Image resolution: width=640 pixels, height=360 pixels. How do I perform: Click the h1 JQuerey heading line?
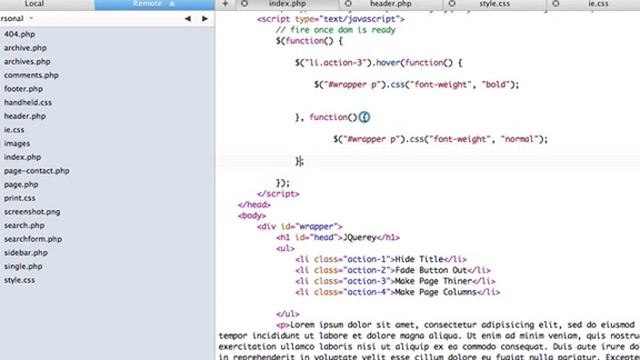(338, 238)
